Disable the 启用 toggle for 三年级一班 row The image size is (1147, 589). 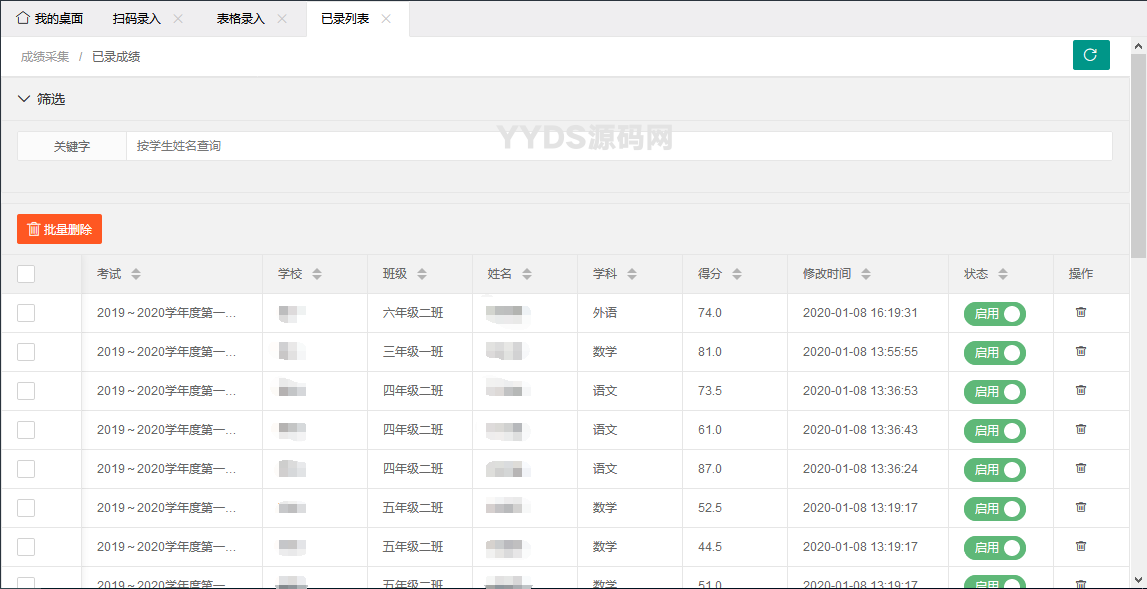[995, 353]
